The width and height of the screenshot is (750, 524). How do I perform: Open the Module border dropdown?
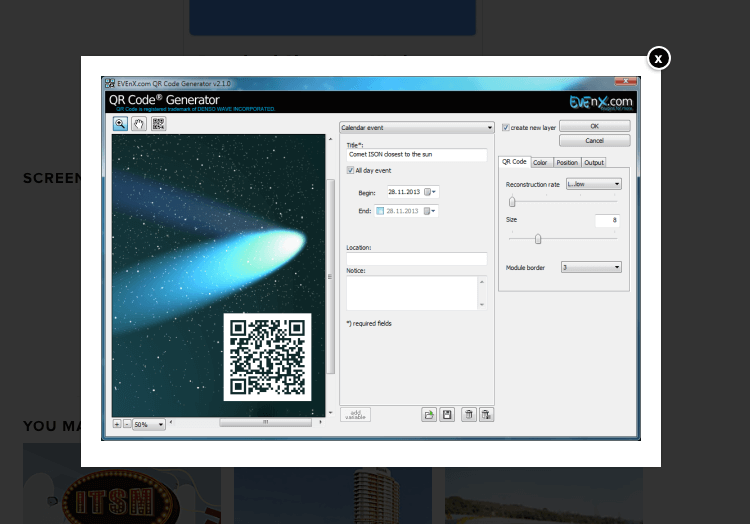tap(591, 267)
